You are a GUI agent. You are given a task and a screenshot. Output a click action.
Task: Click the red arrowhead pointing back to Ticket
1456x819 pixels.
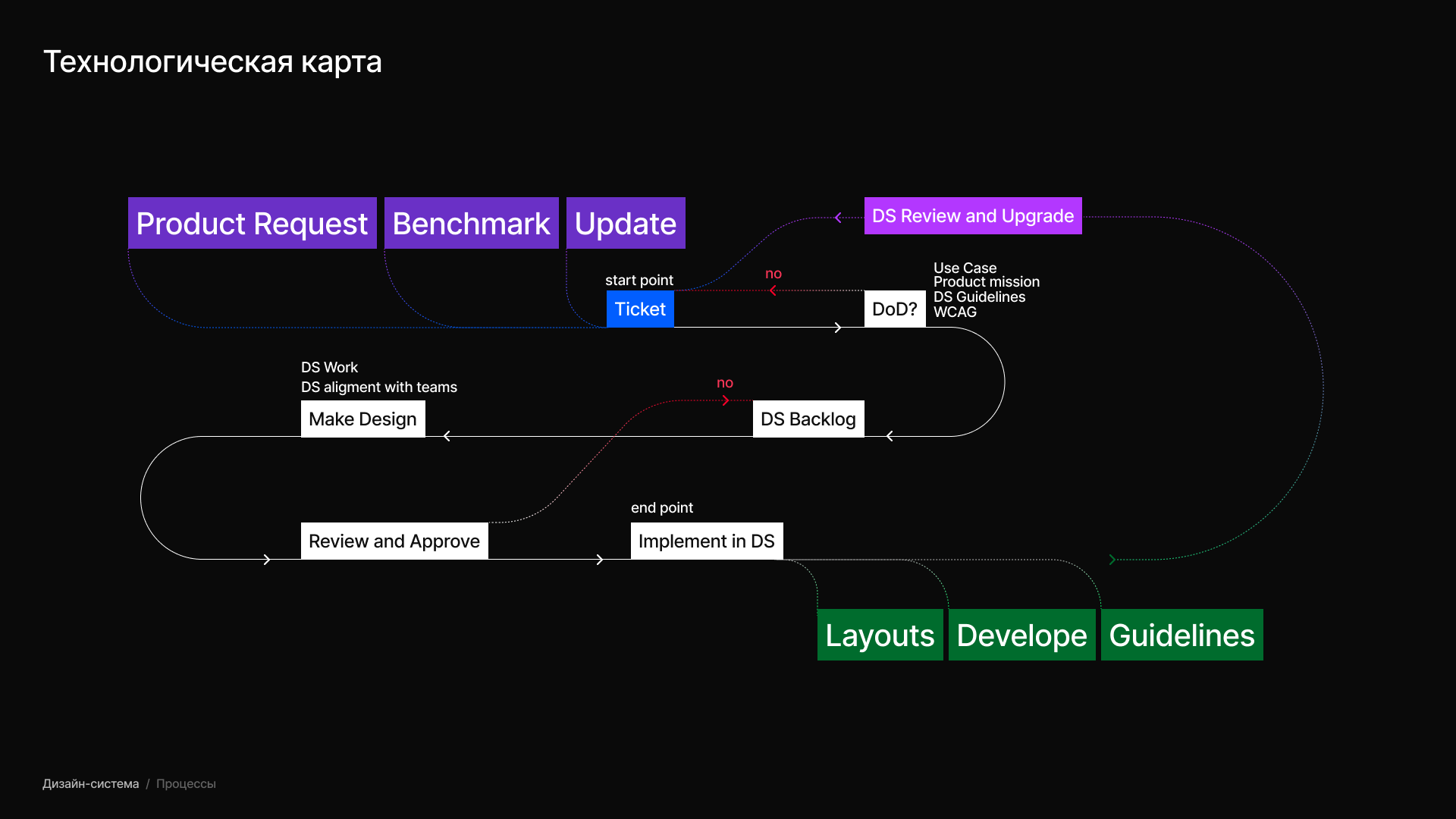click(773, 290)
